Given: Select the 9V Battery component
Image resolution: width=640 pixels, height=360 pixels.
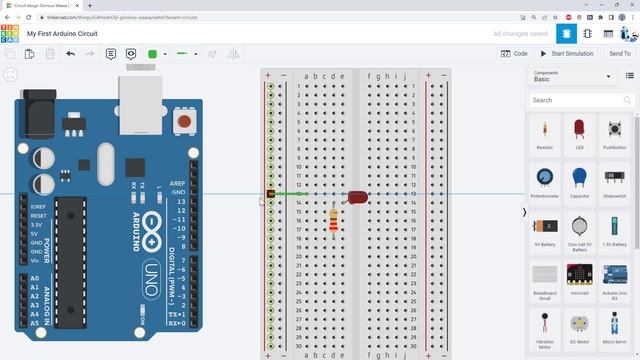Looking at the screenshot, I should [544, 231].
